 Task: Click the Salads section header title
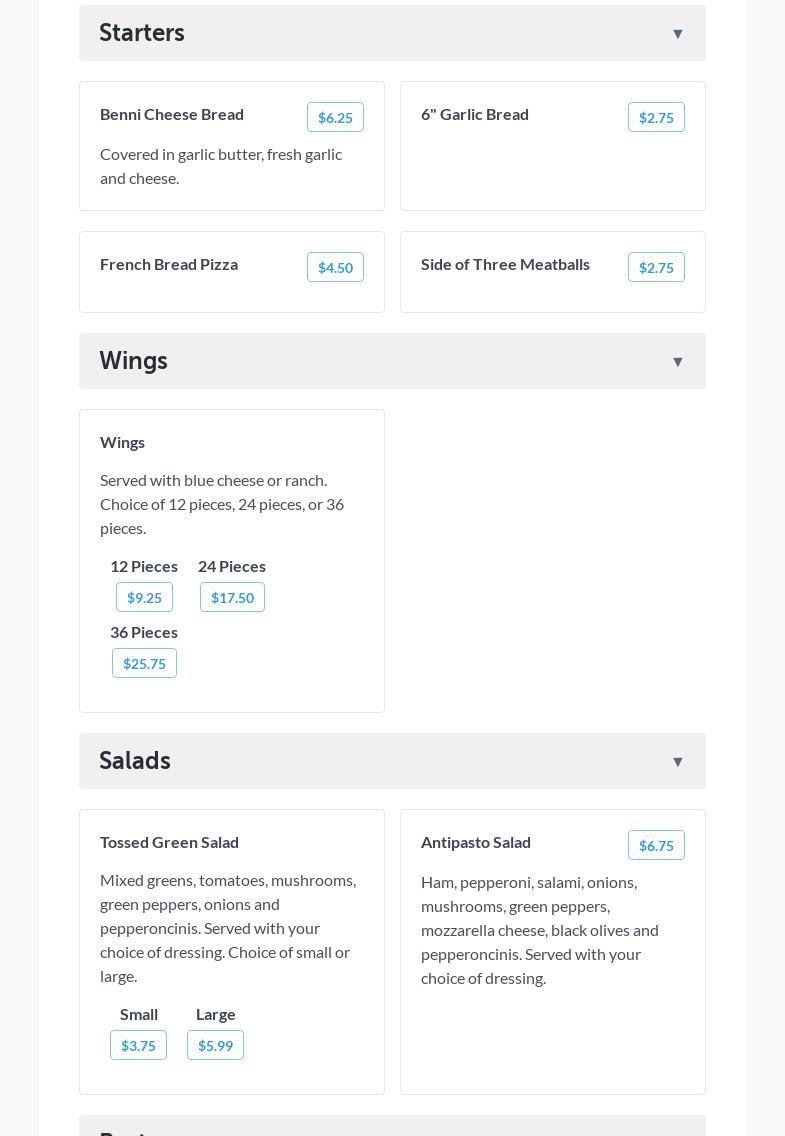[135, 761]
